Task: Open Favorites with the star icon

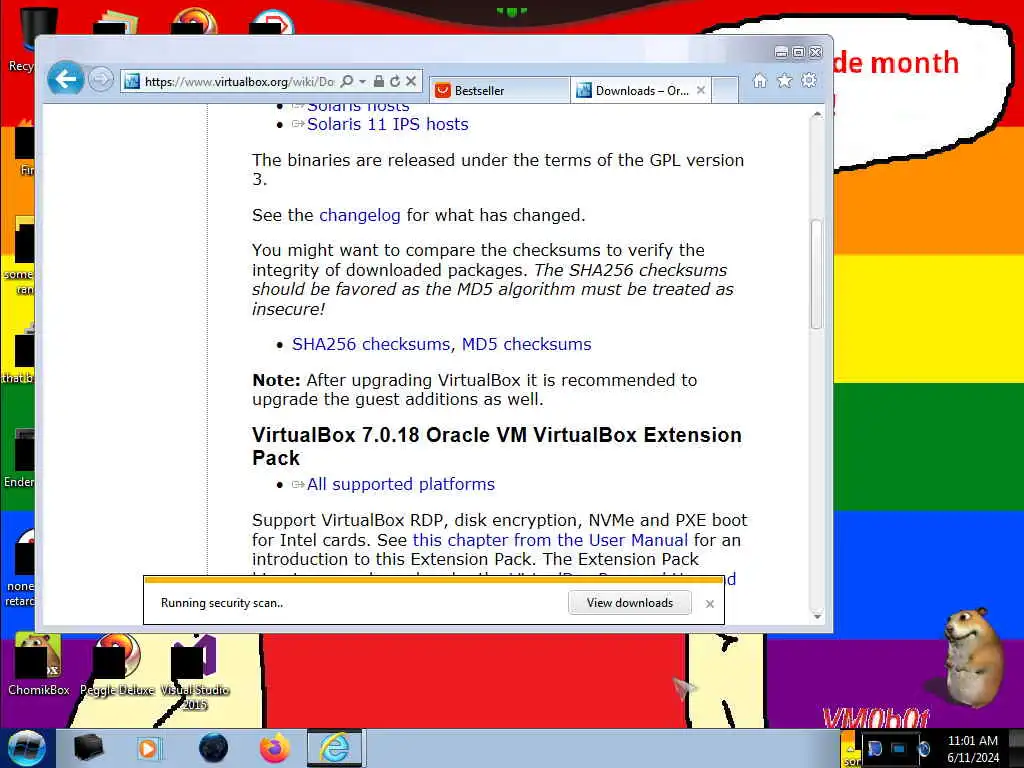Action: tap(784, 80)
